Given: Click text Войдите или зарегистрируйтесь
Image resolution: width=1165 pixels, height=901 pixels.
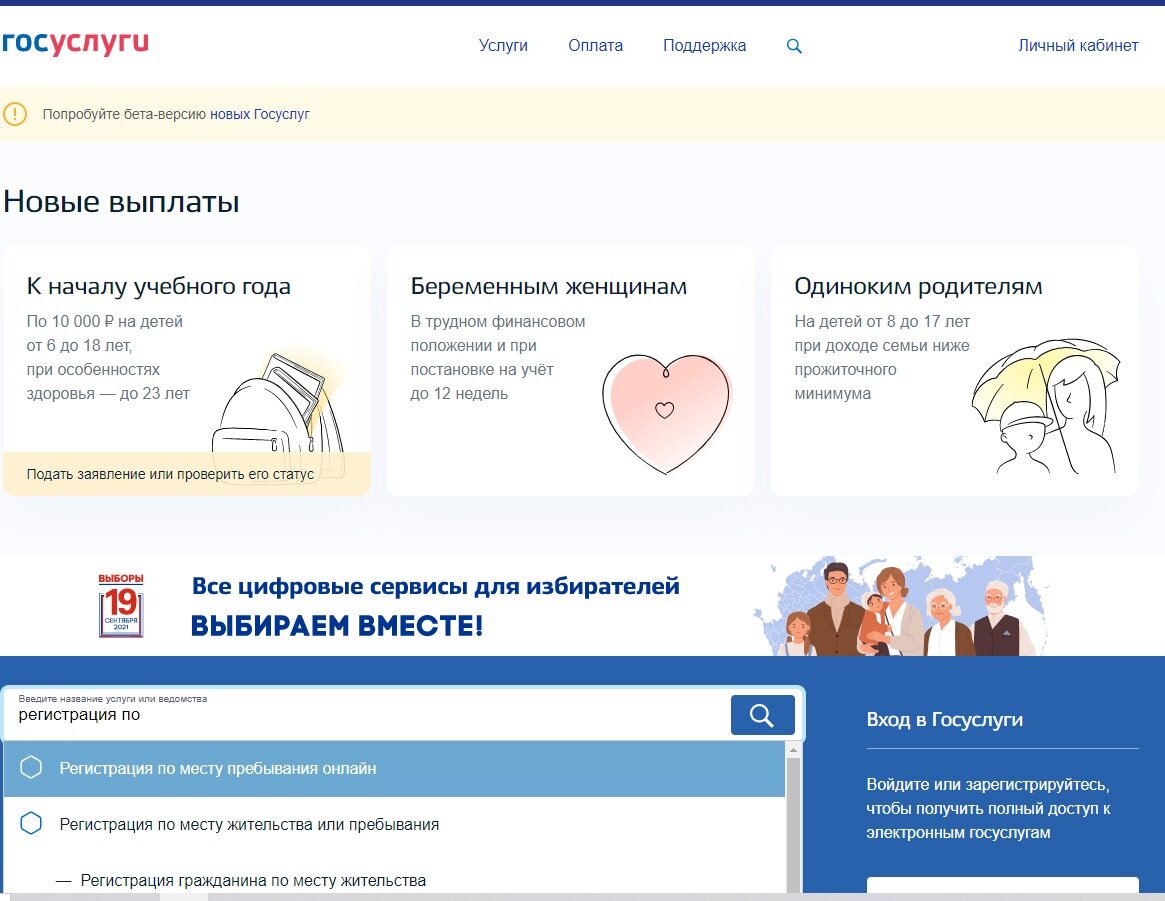Looking at the screenshot, I should 987,784.
